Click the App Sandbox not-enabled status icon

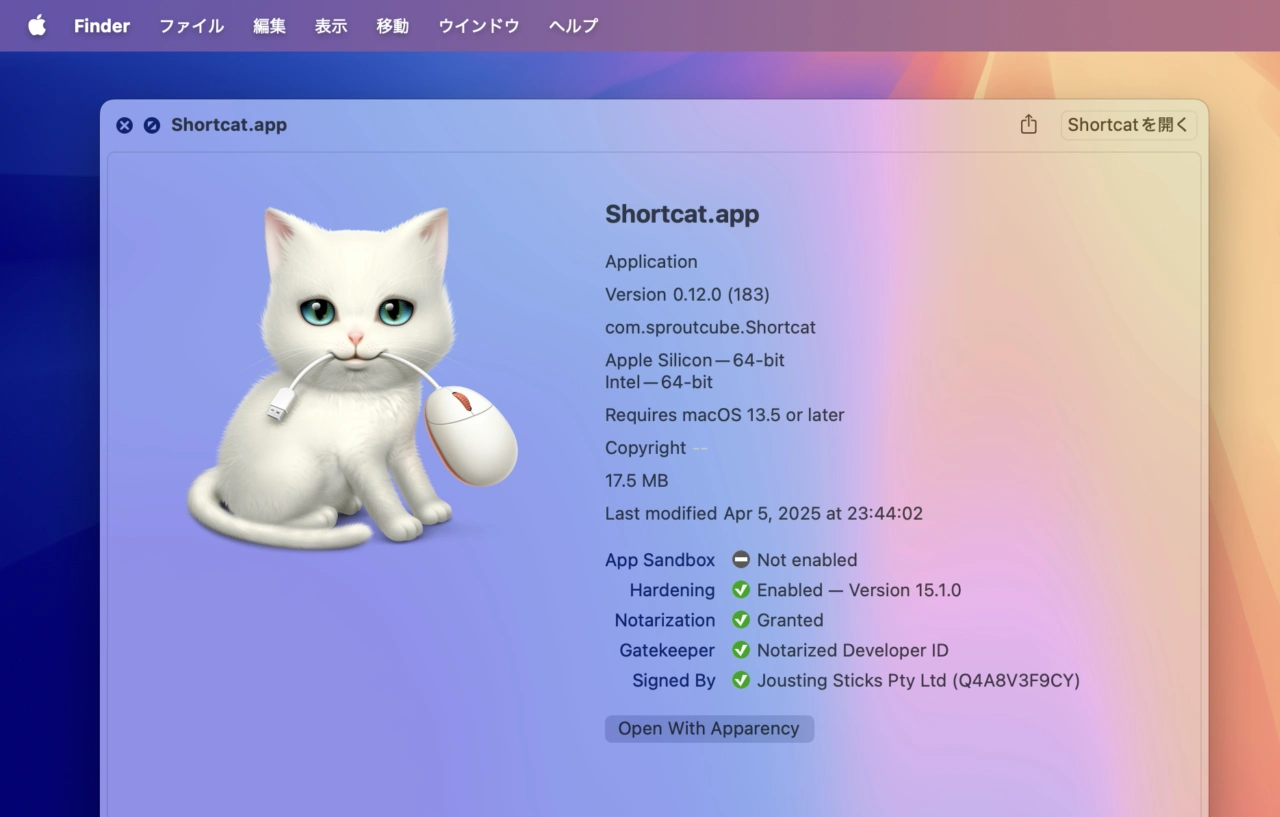tap(741, 560)
